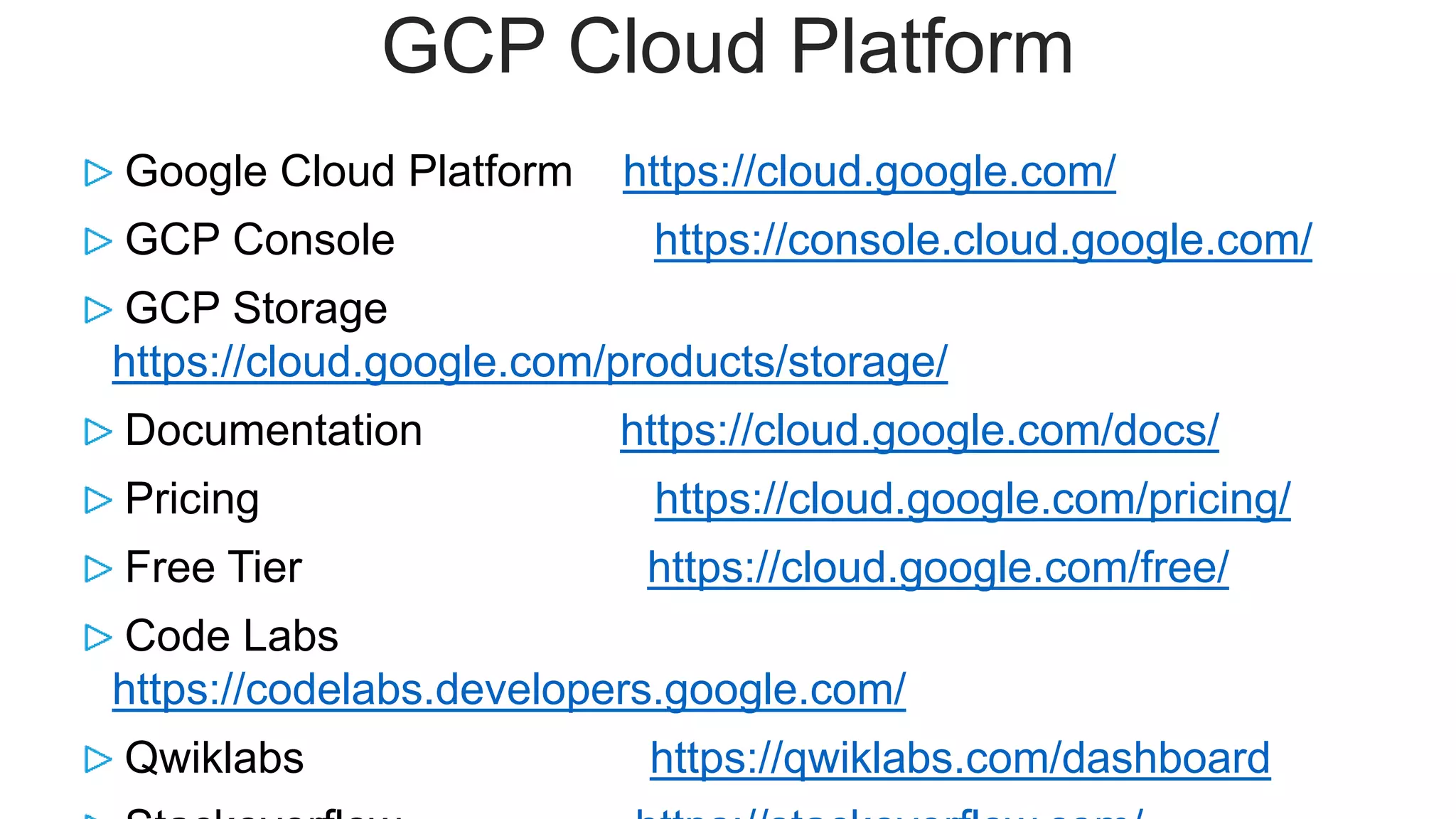This screenshot has width=1456, height=819.
Task: Open the https://console.cloud.google.com/ link
Action: click(x=983, y=240)
